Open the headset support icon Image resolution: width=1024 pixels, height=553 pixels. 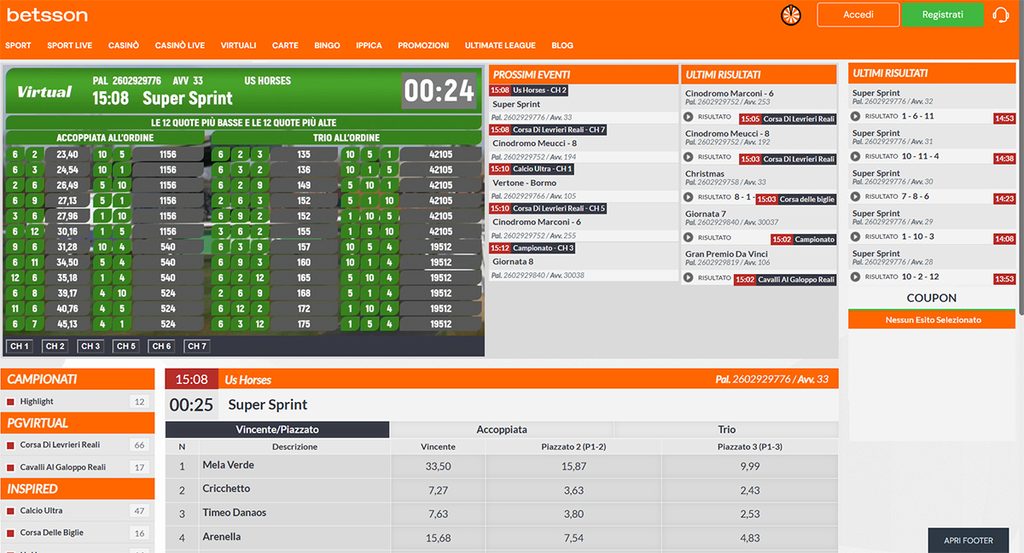point(1000,14)
